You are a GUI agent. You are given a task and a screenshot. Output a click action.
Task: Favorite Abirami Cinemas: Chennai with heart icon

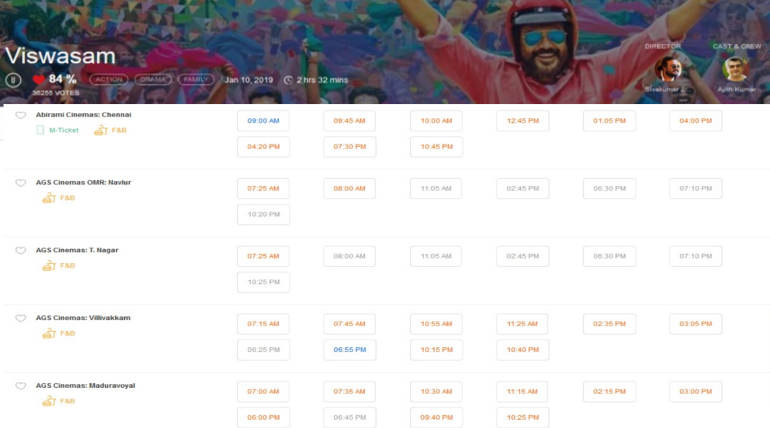click(20, 116)
